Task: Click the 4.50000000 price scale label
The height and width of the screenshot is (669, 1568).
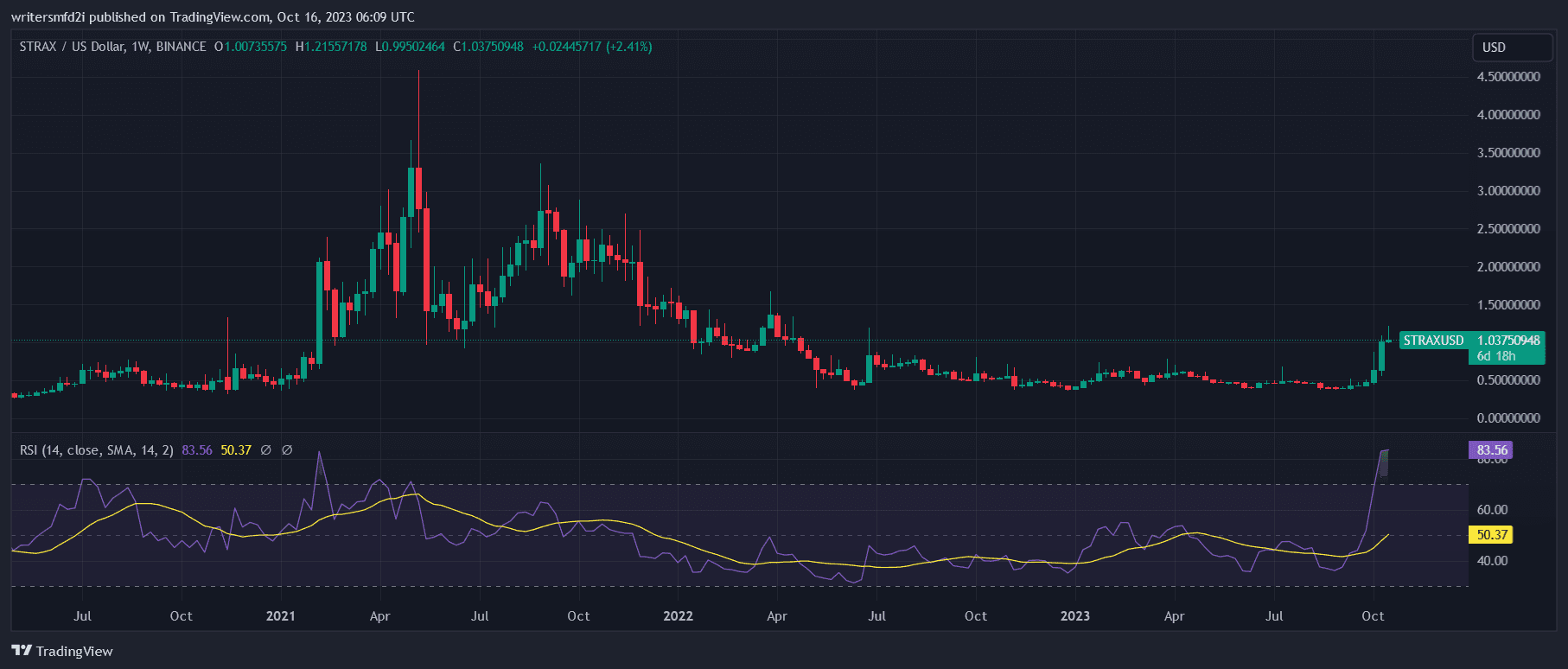Action: [x=1508, y=77]
